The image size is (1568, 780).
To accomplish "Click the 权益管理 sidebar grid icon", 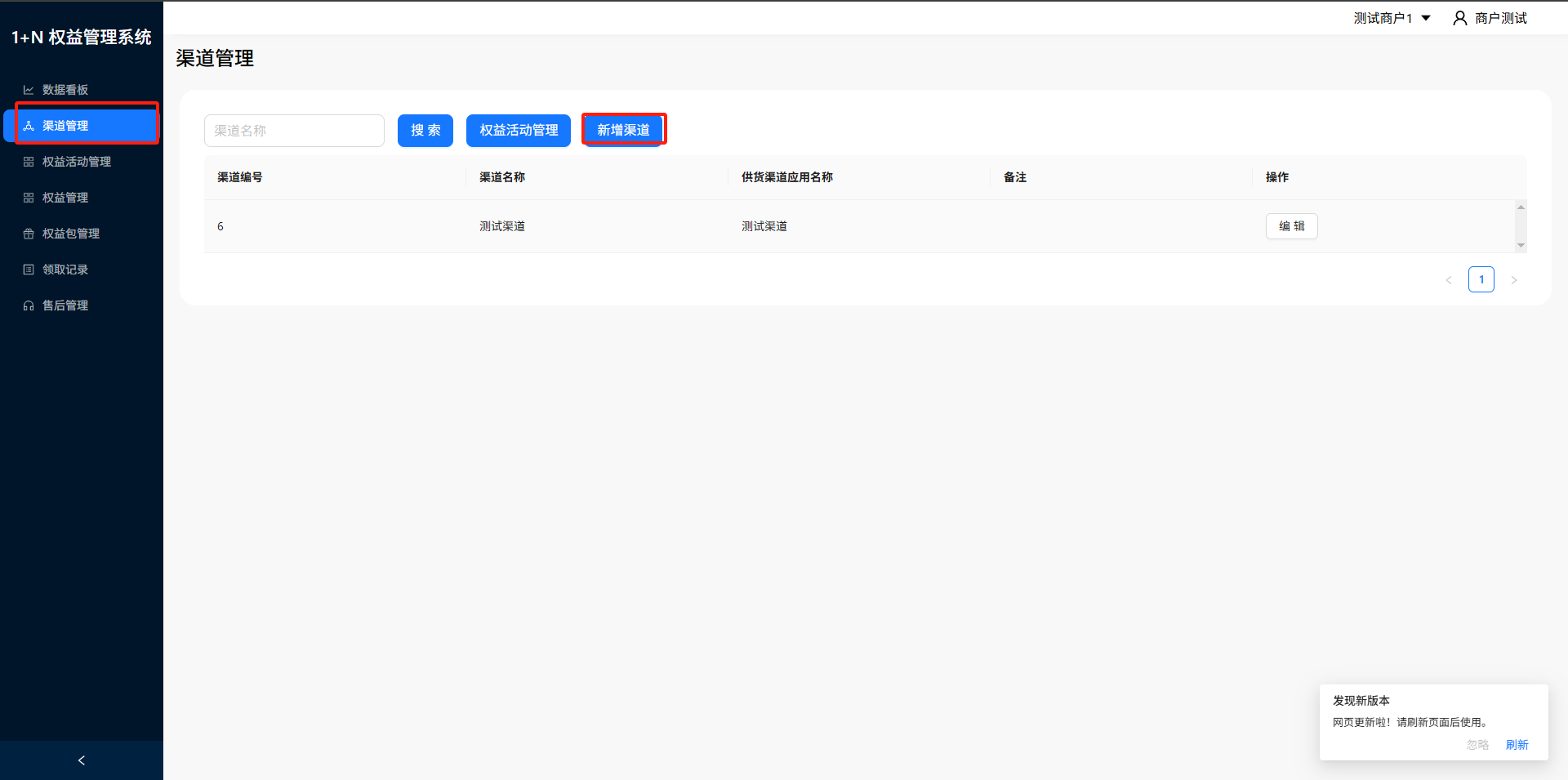I will [29, 198].
